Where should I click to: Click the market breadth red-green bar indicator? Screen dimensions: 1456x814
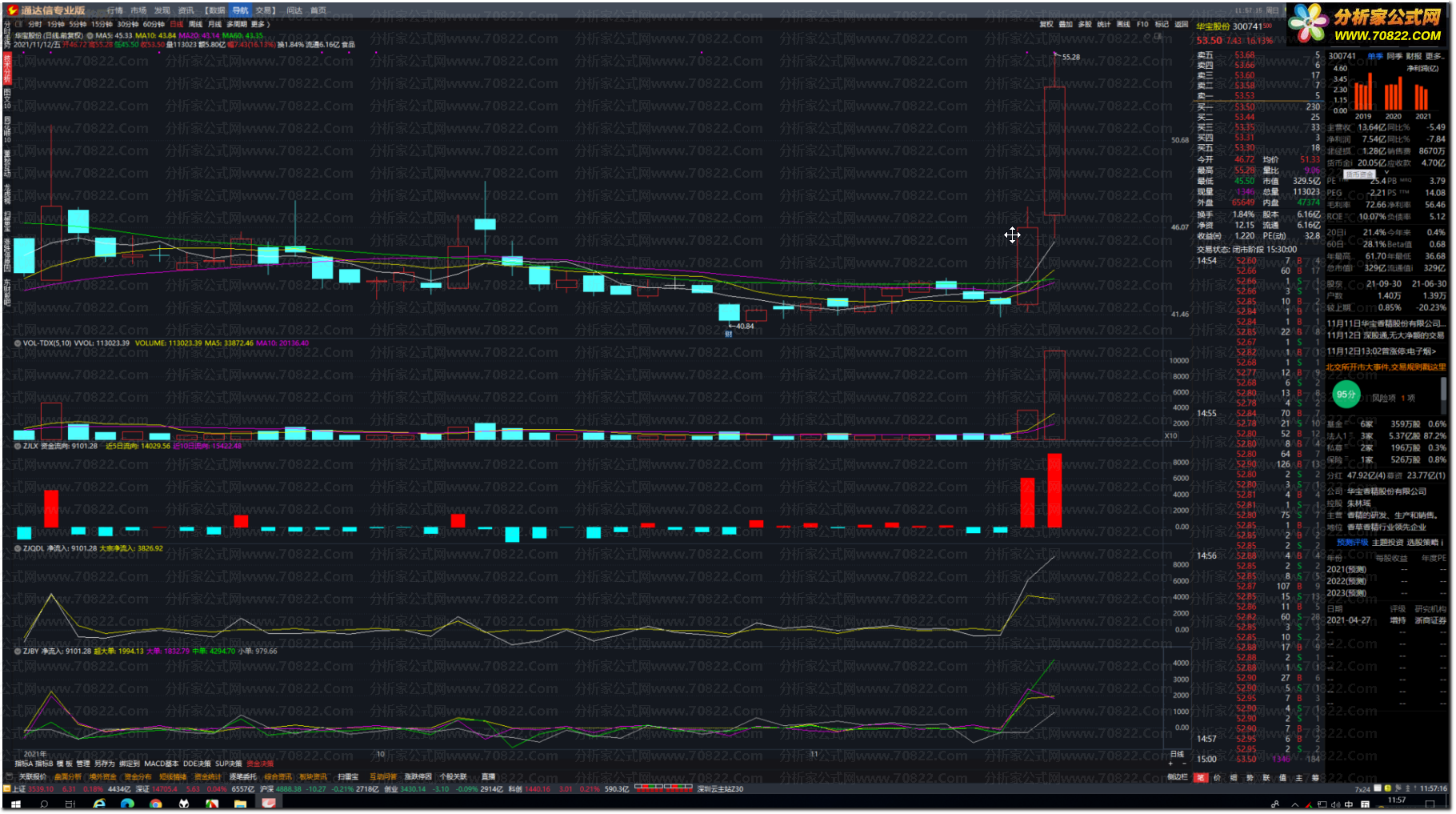pos(663,788)
